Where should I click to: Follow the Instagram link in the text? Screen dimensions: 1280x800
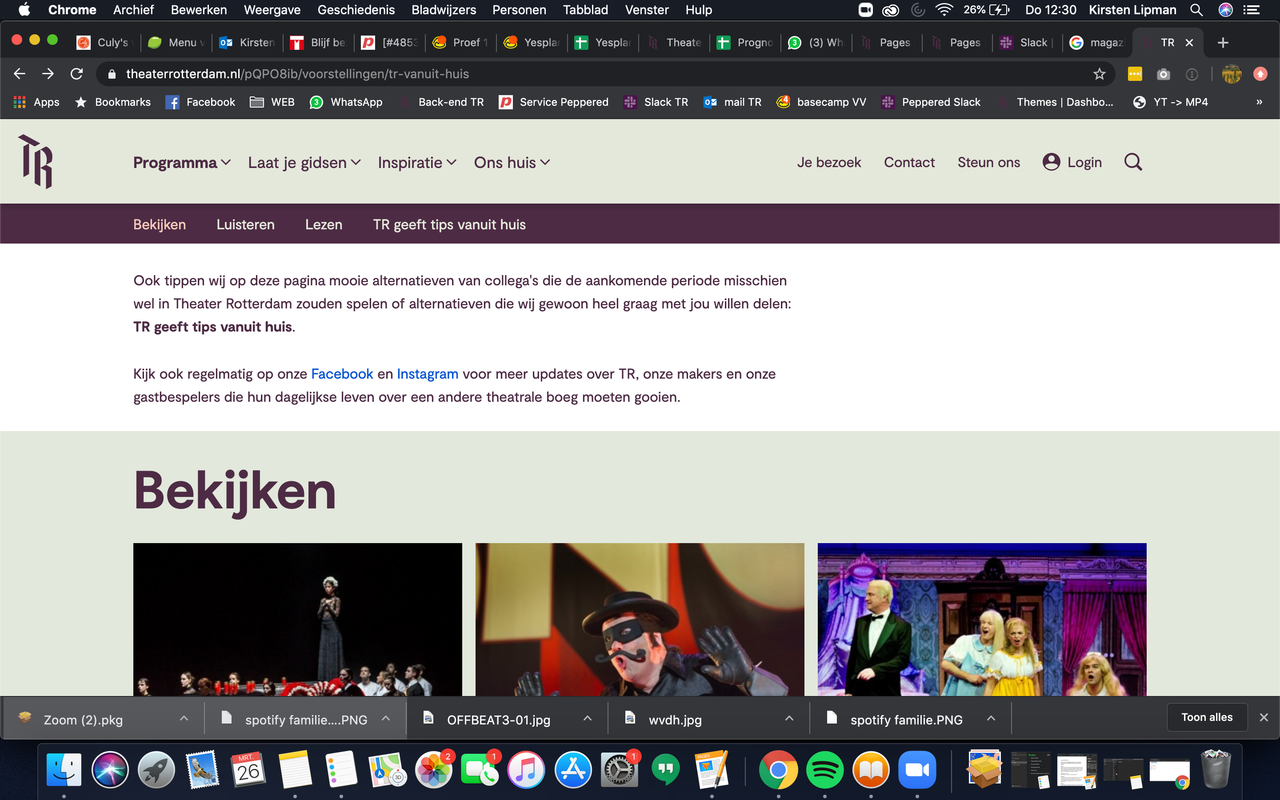427,374
